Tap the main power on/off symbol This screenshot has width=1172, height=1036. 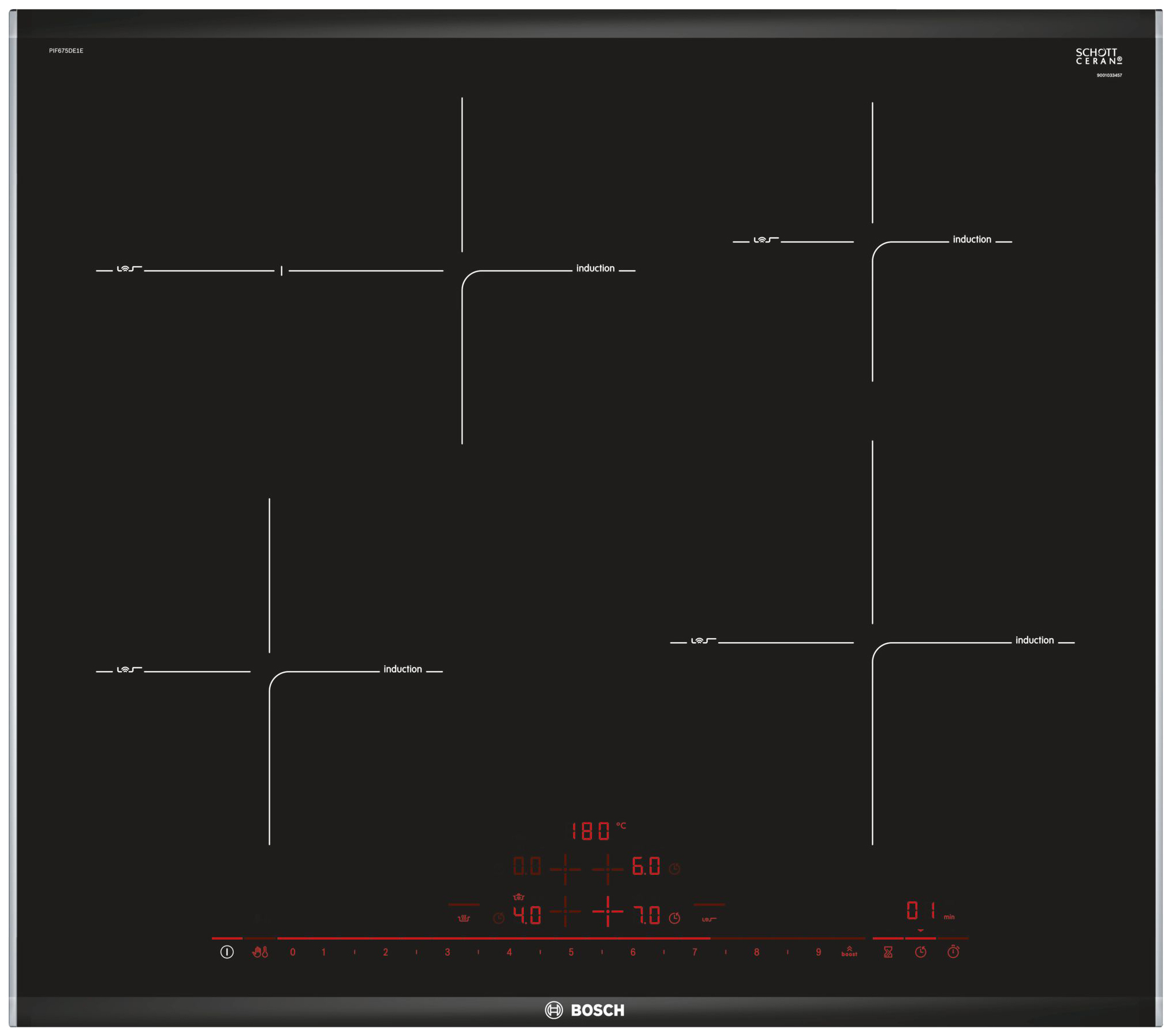(x=227, y=952)
